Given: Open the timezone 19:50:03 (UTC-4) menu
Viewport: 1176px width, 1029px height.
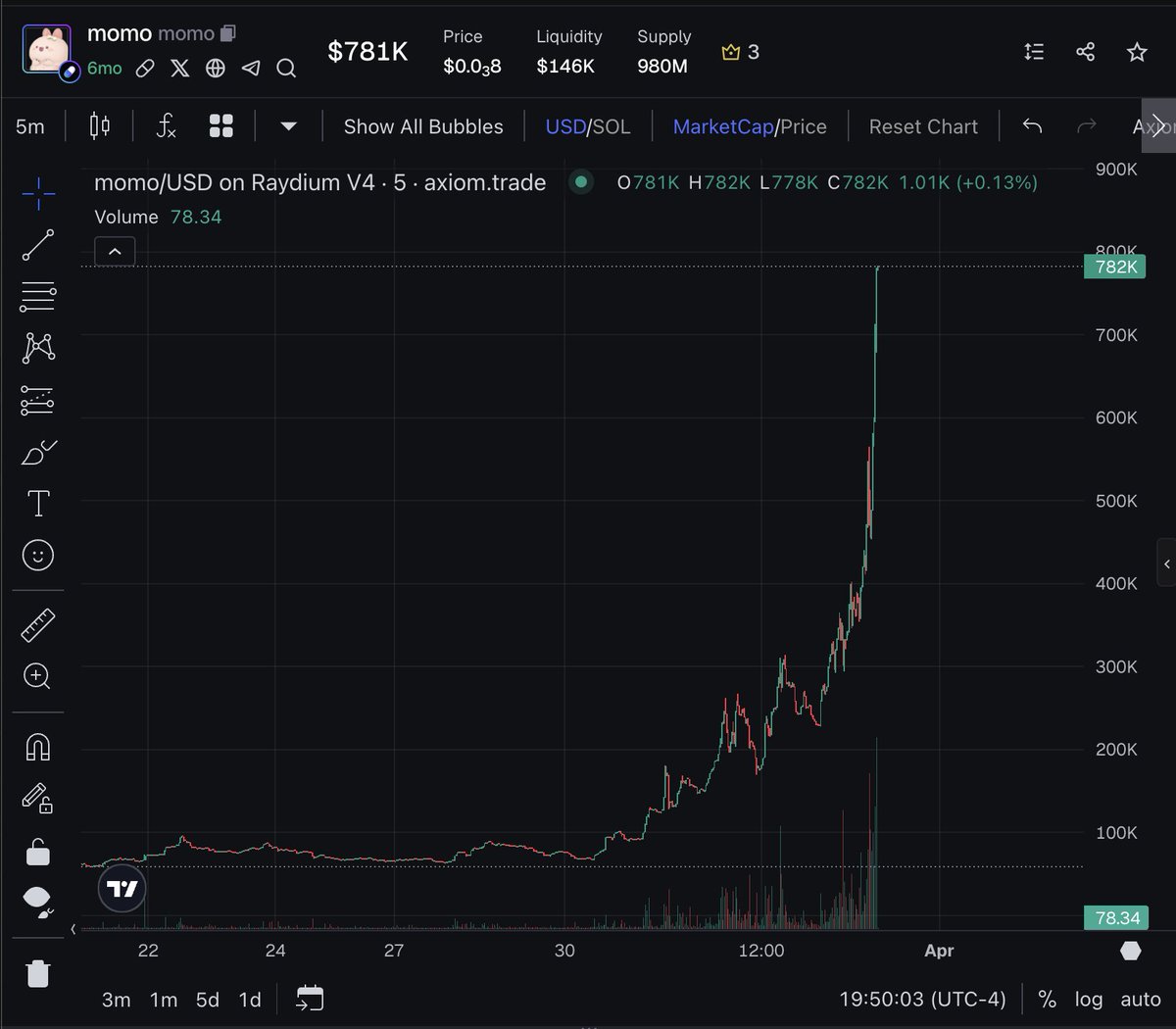Looking at the screenshot, I should [922, 1000].
